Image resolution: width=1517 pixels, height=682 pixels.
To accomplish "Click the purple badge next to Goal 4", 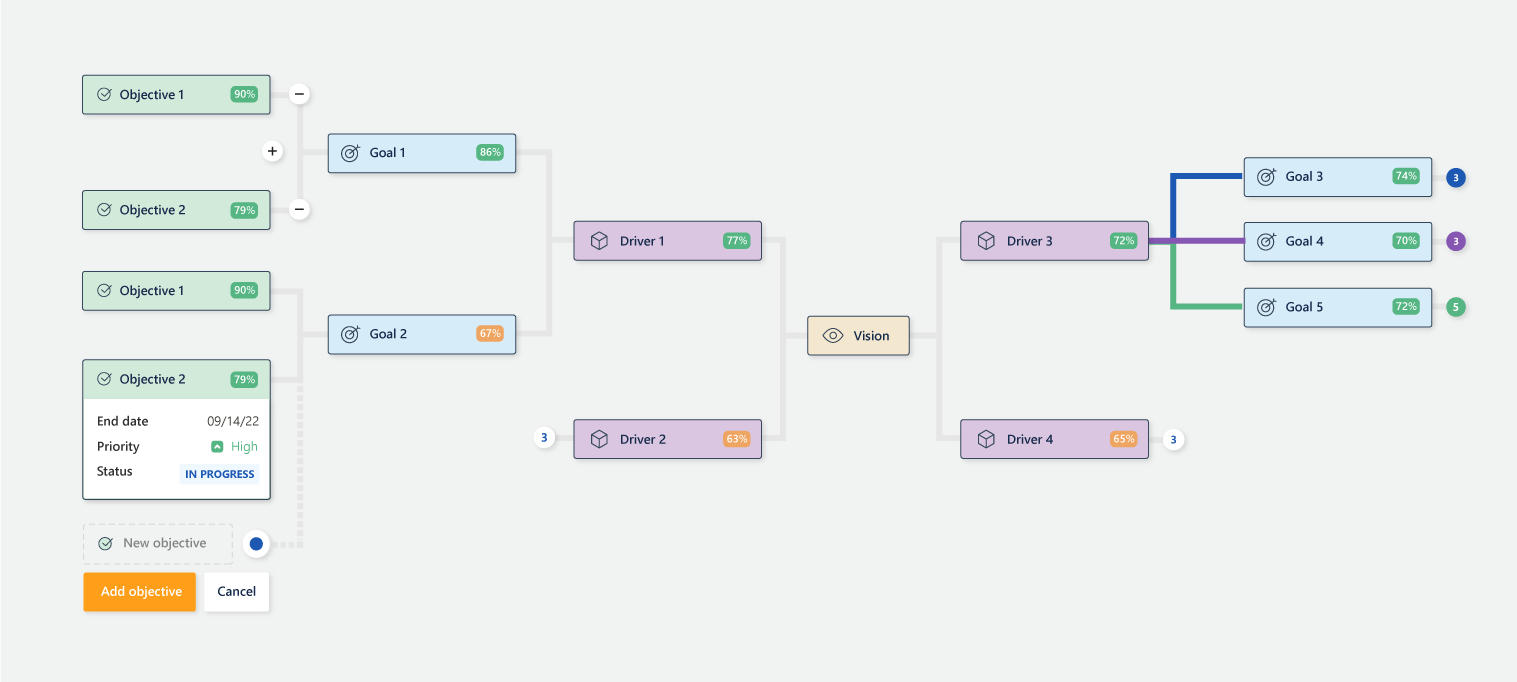I will [1456, 241].
